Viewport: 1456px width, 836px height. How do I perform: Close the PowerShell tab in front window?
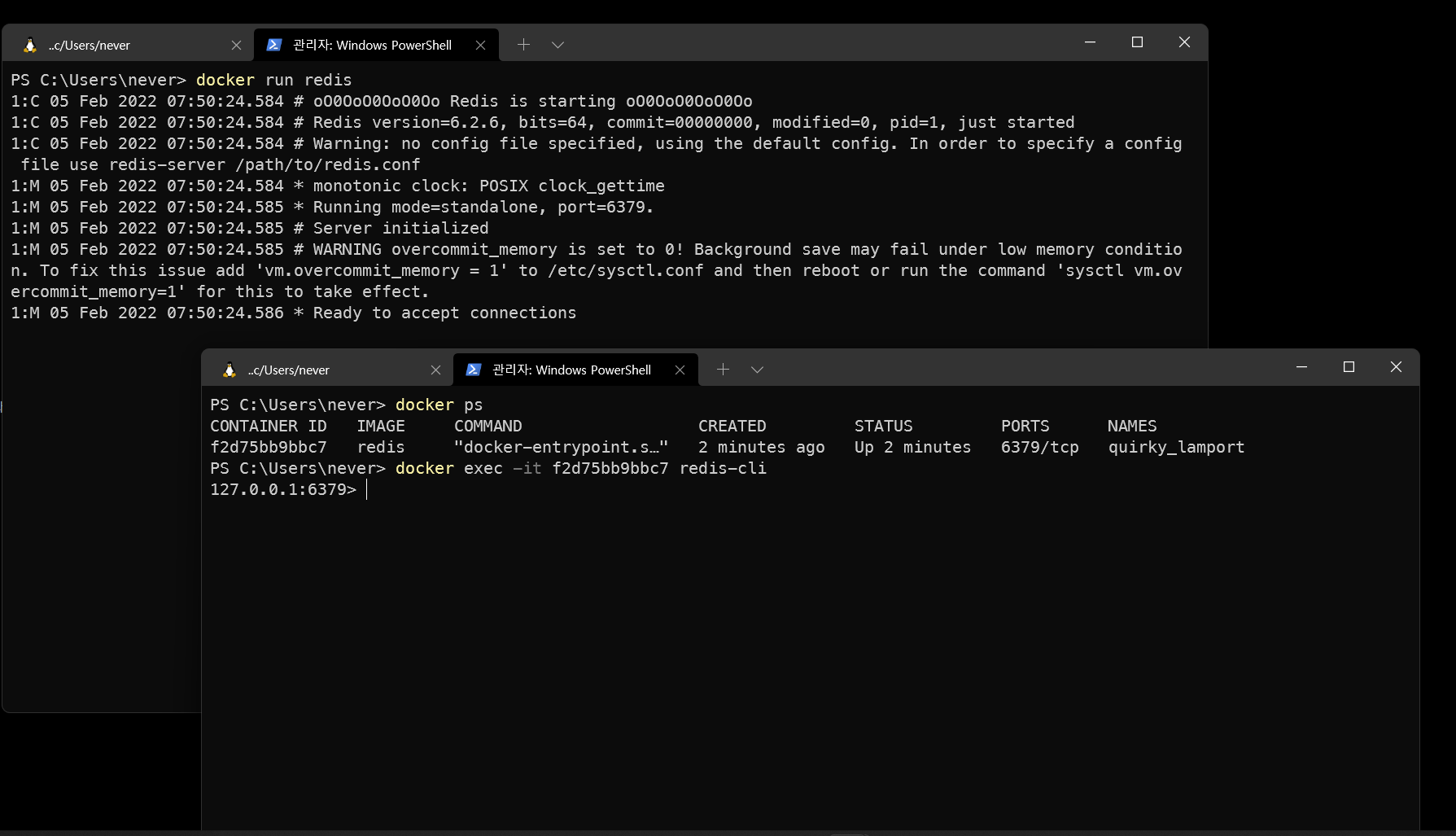pos(680,370)
